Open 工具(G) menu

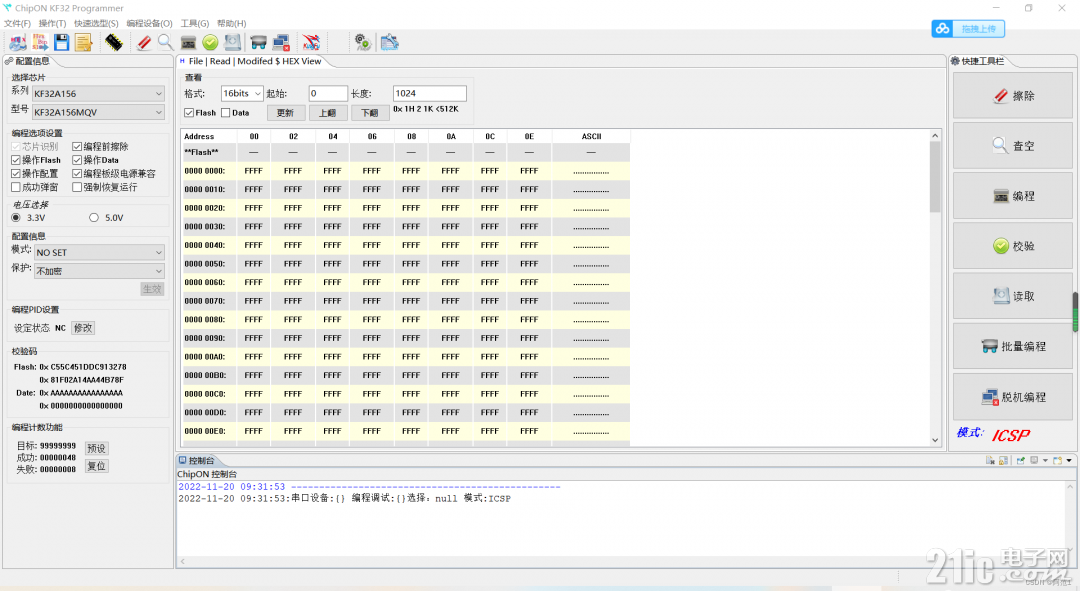click(x=194, y=23)
